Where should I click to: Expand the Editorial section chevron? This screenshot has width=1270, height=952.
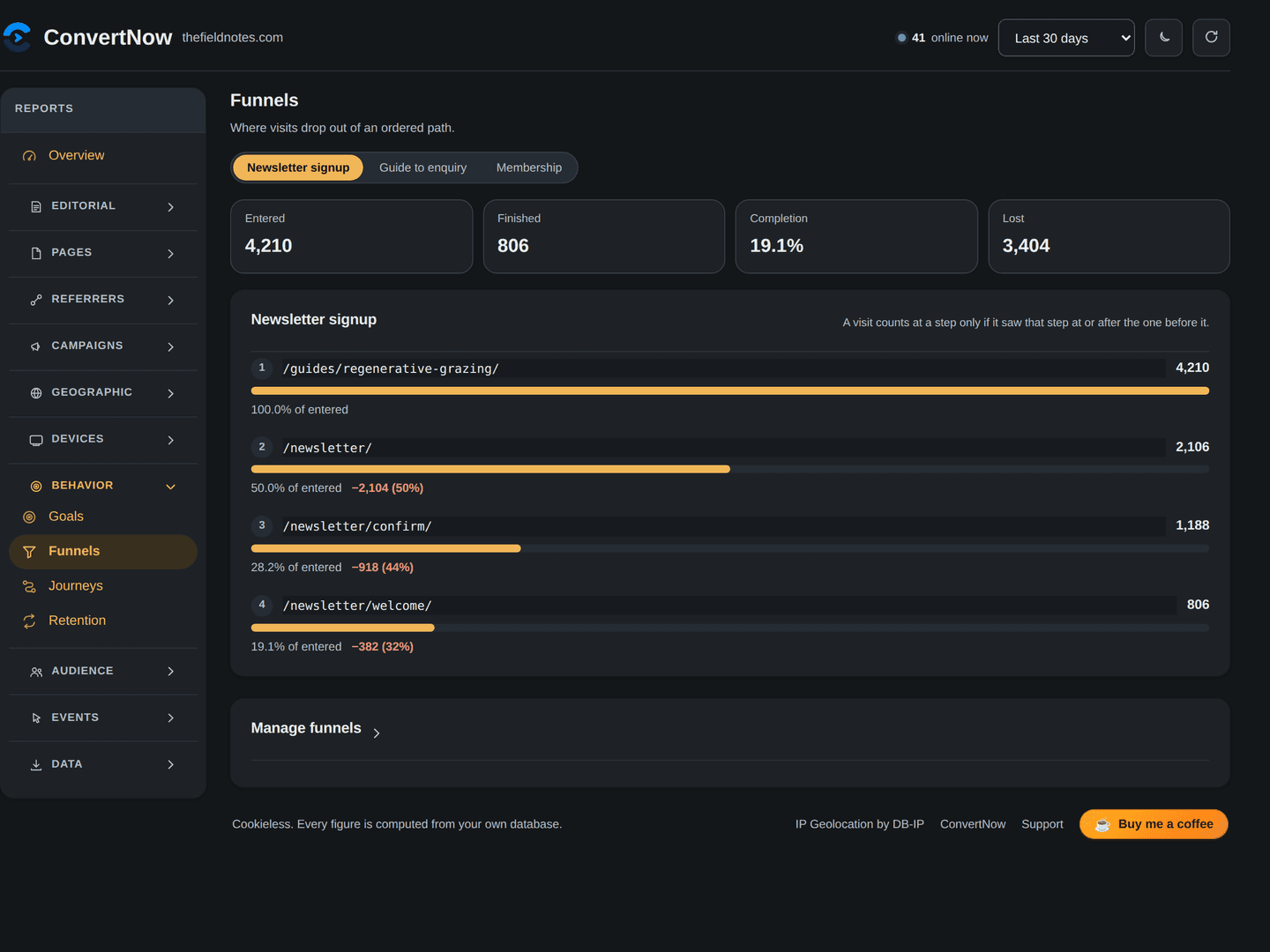point(170,207)
